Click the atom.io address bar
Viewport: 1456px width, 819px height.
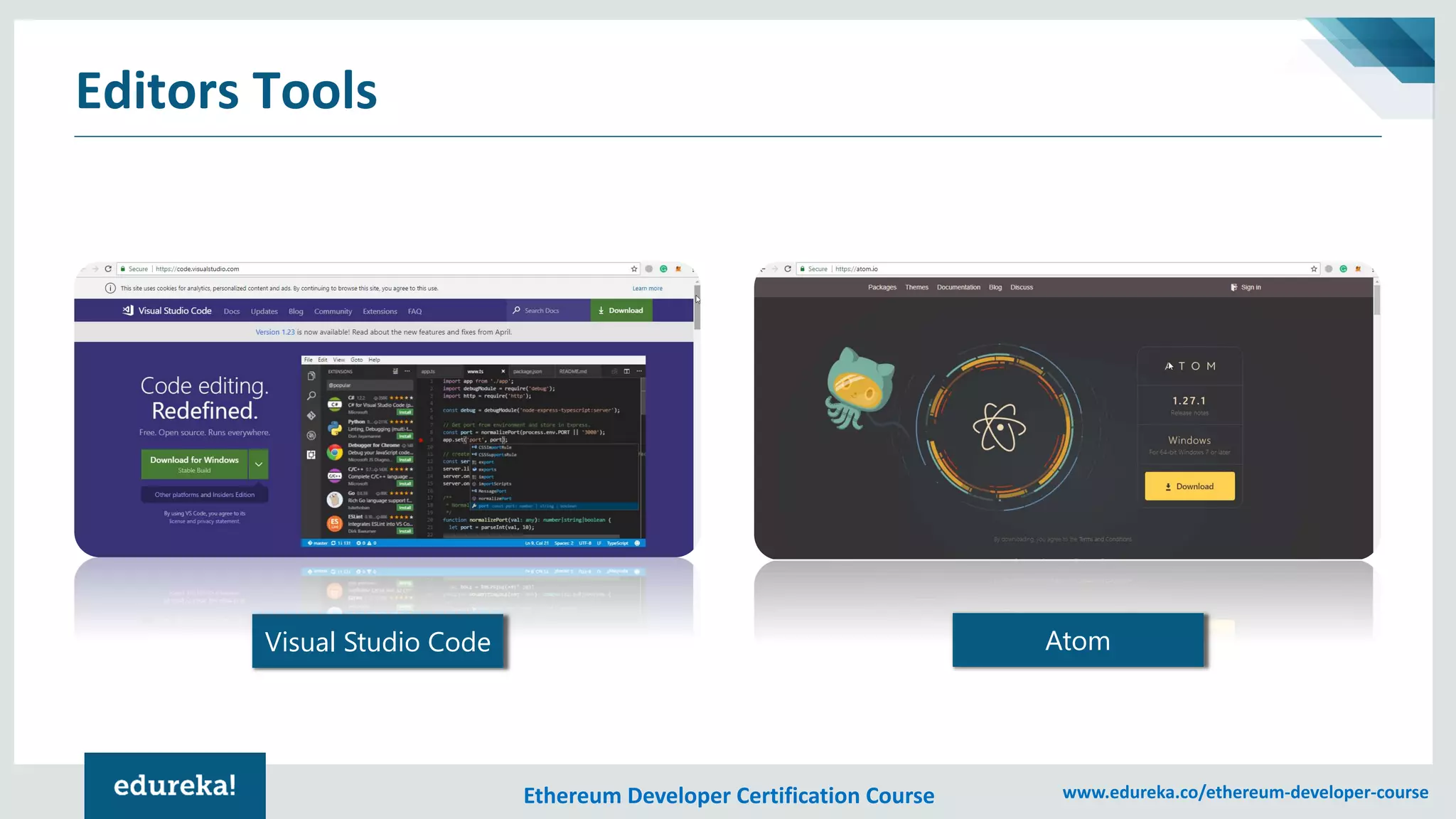1059,269
